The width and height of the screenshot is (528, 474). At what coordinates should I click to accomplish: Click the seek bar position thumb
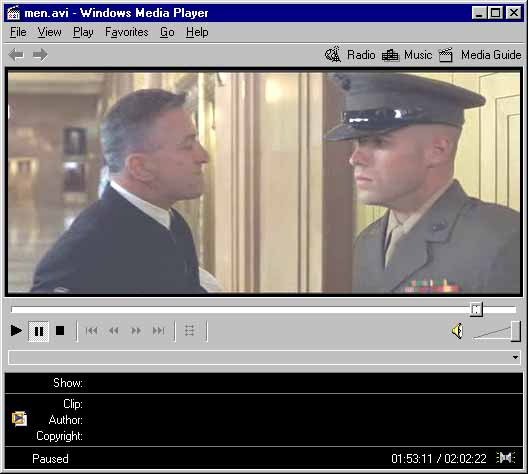[x=476, y=309]
